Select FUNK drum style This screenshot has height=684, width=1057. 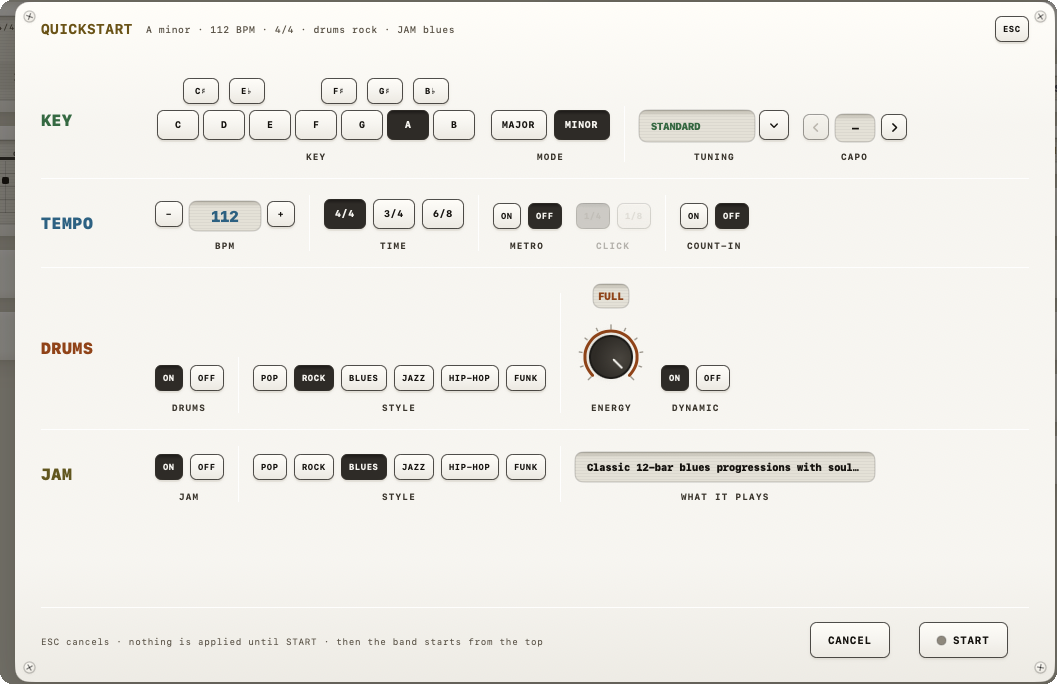tap(526, 378)
